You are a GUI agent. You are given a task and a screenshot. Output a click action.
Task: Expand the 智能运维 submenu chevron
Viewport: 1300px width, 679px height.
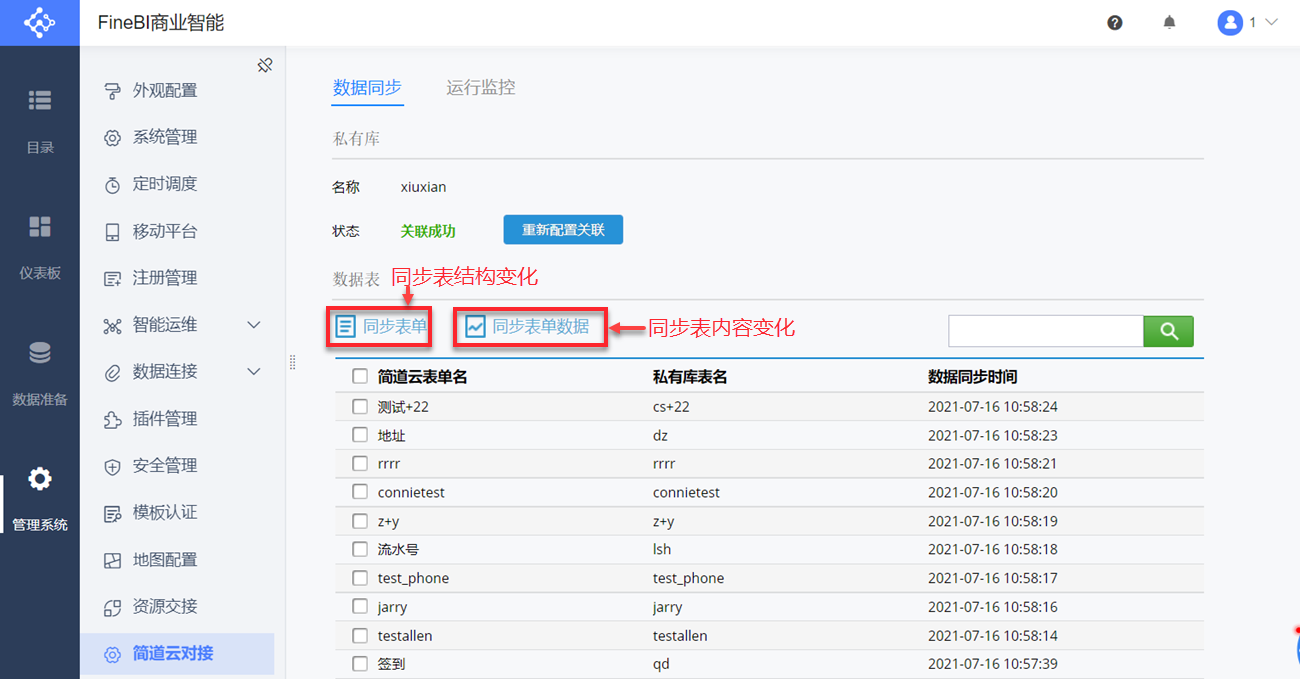click(254, 325)
